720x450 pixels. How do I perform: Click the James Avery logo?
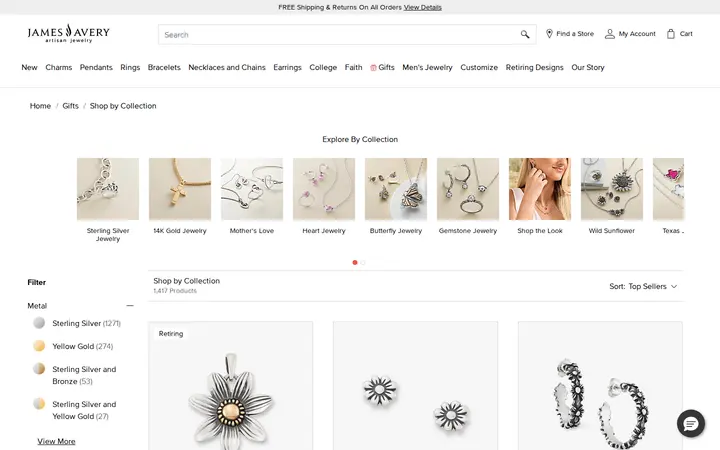point(68,34)
